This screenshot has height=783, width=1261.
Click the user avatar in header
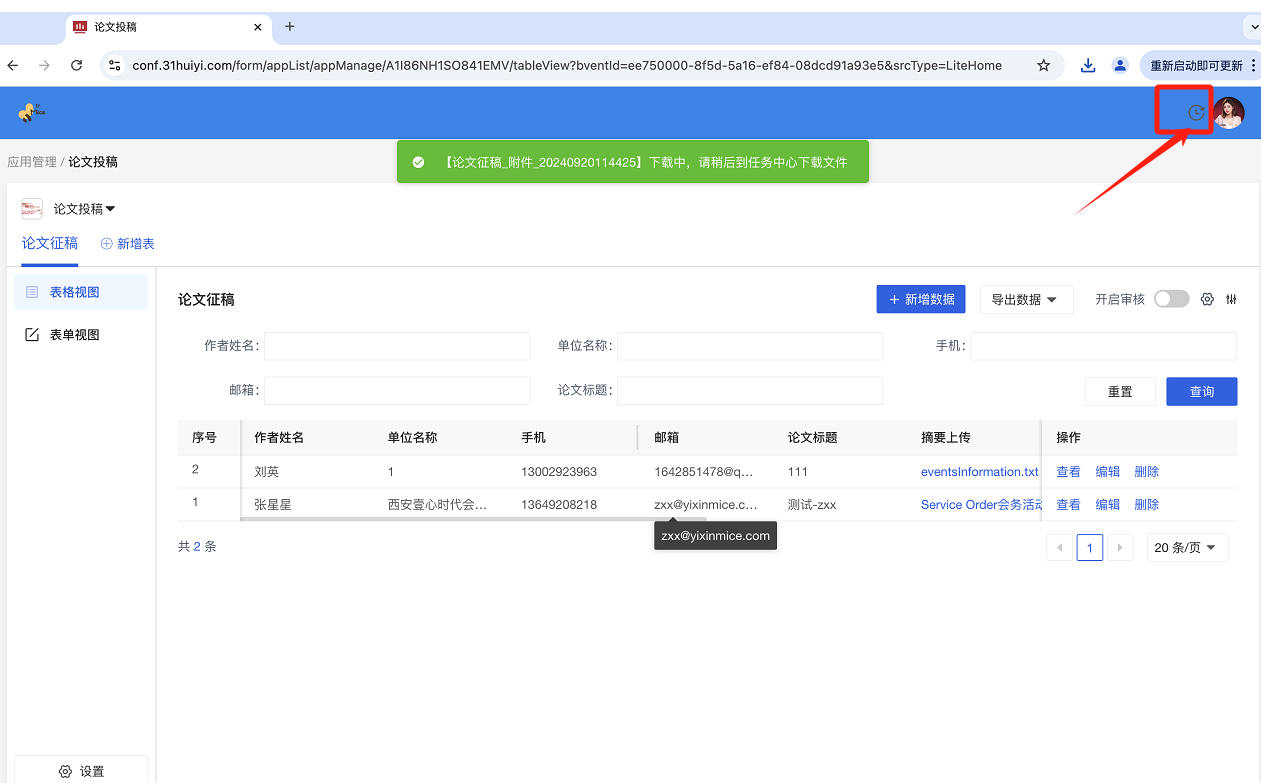click(x=1229, y=113)
